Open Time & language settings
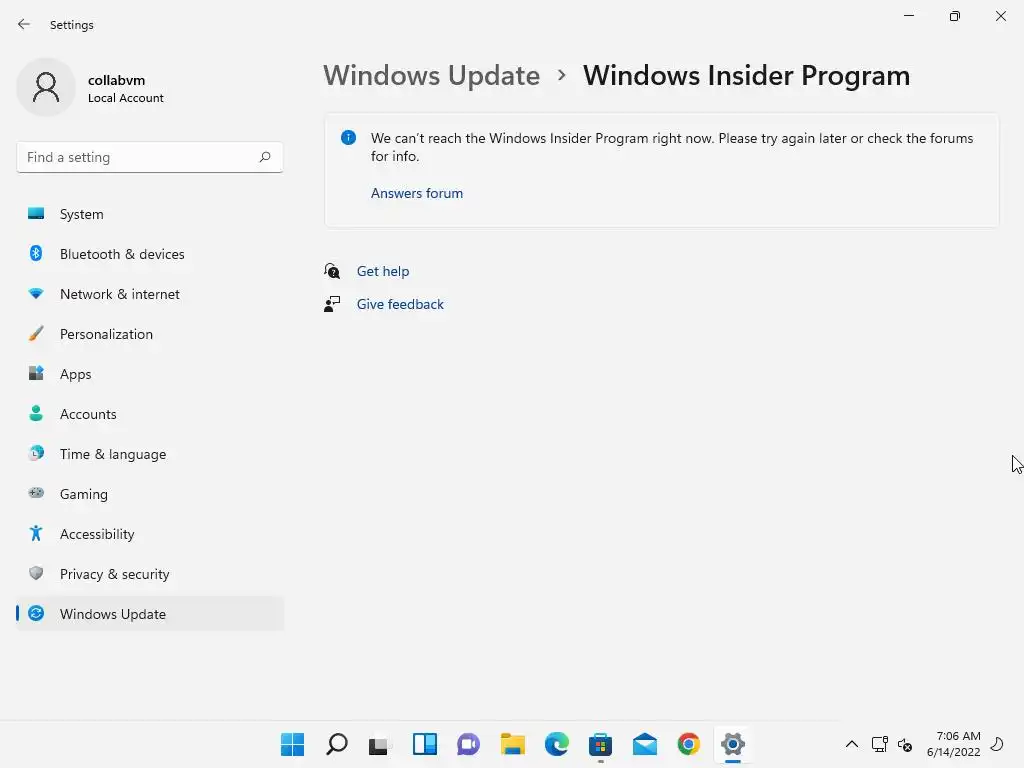The width and height of the screenshot is (1024, 768). (x=150, y=454)
